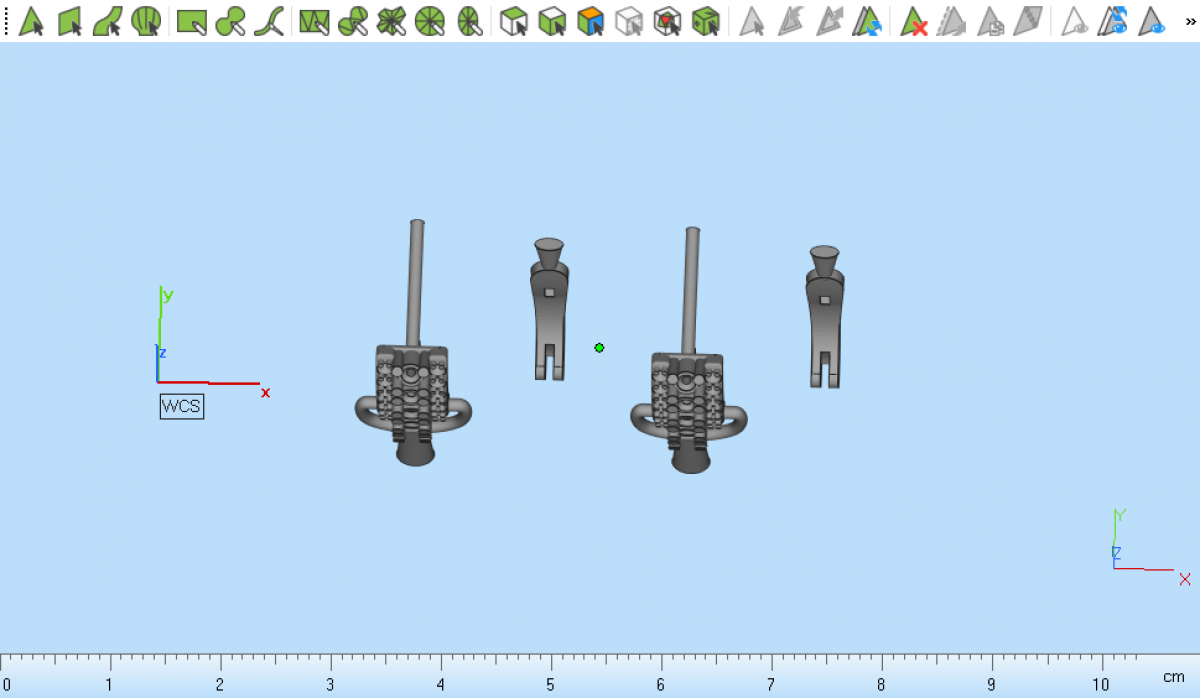This screenshot has width=1200, height=698.
Task: Expand the marked selection
Action: pyautogui.click(x=828, y=21)
